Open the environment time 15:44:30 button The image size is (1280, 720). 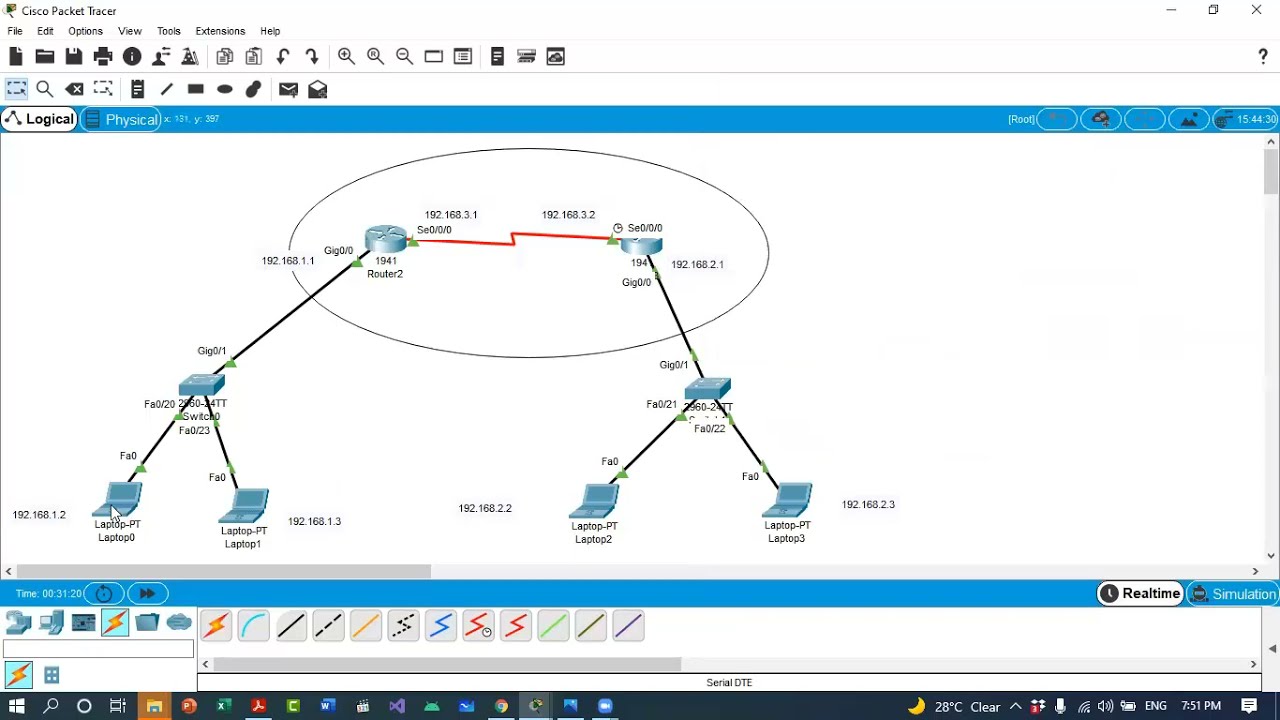click(x=1246, y=119)
